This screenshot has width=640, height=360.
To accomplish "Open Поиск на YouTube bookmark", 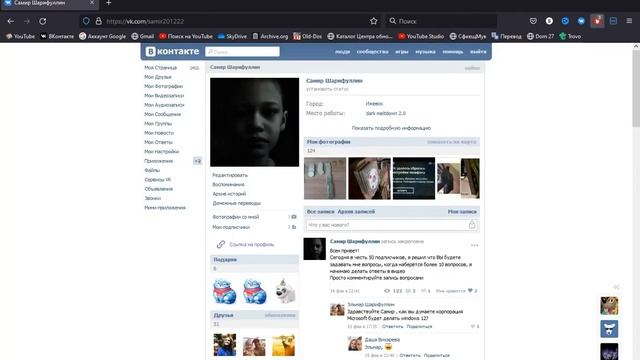I will click(x=186, y=36).
